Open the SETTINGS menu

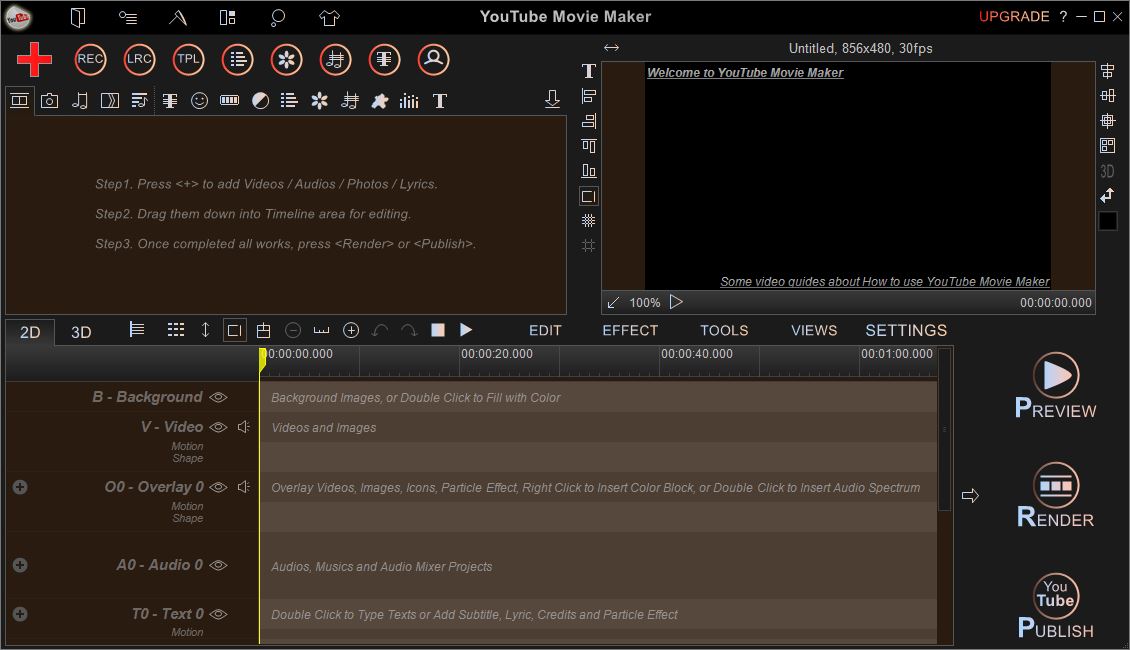coord(906,330)
